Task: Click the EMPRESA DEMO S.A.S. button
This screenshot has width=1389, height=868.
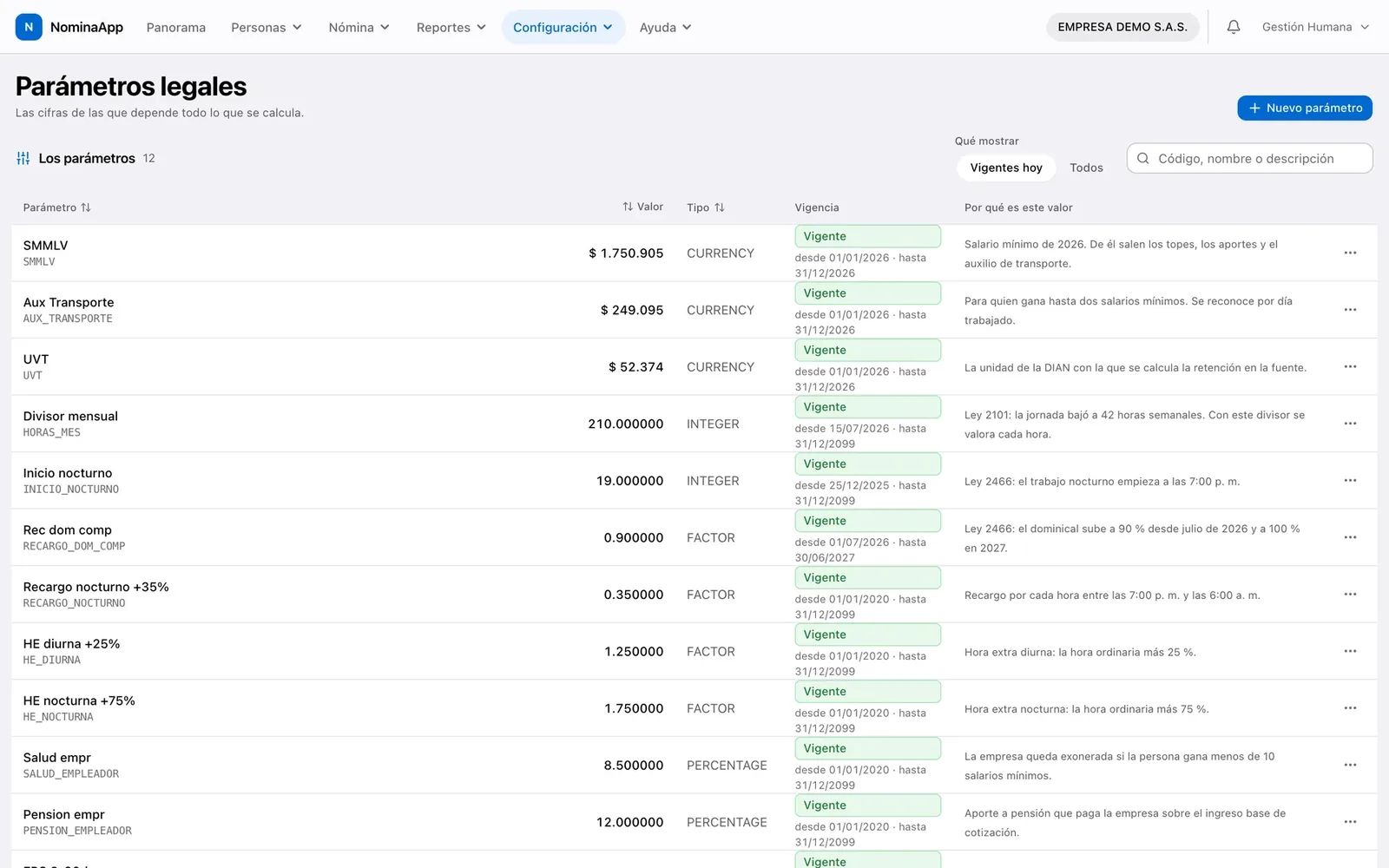Action: pos(1122,27)
